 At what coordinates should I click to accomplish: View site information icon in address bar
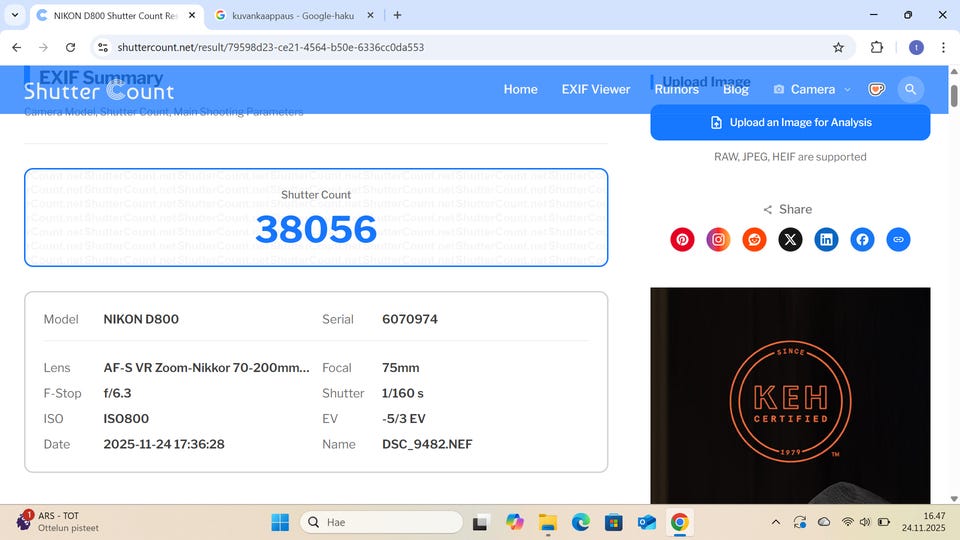103,47
